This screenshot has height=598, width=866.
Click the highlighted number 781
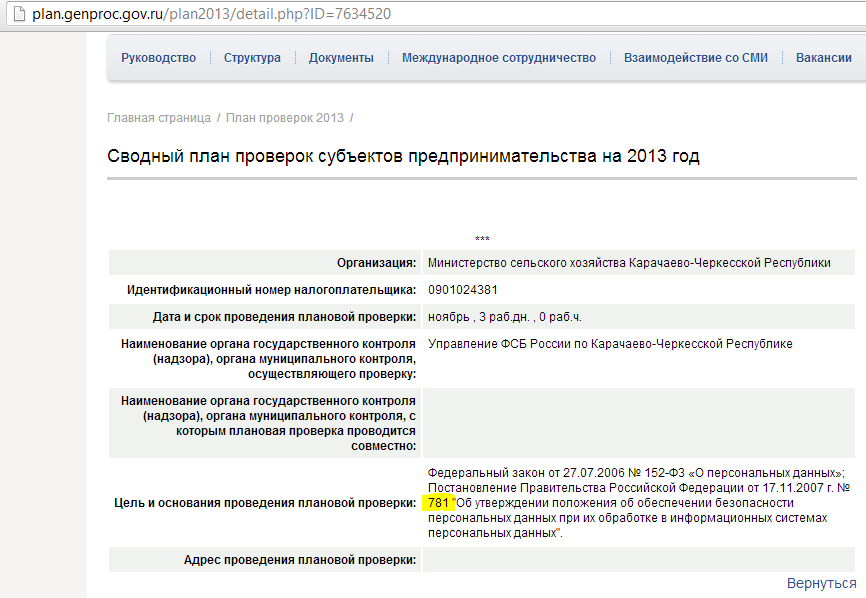click(438, 503)
